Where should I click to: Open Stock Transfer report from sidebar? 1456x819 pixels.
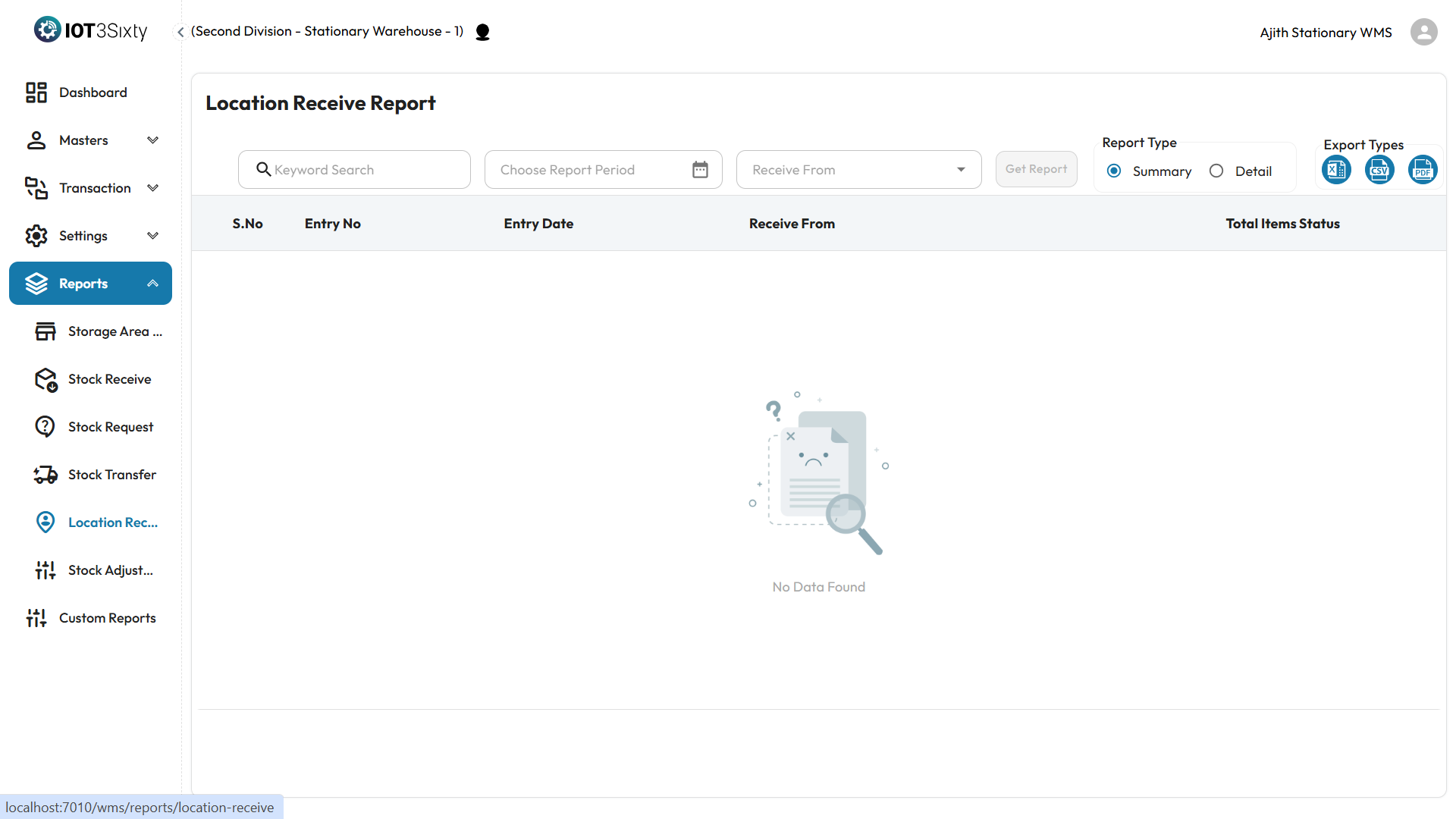111,475
